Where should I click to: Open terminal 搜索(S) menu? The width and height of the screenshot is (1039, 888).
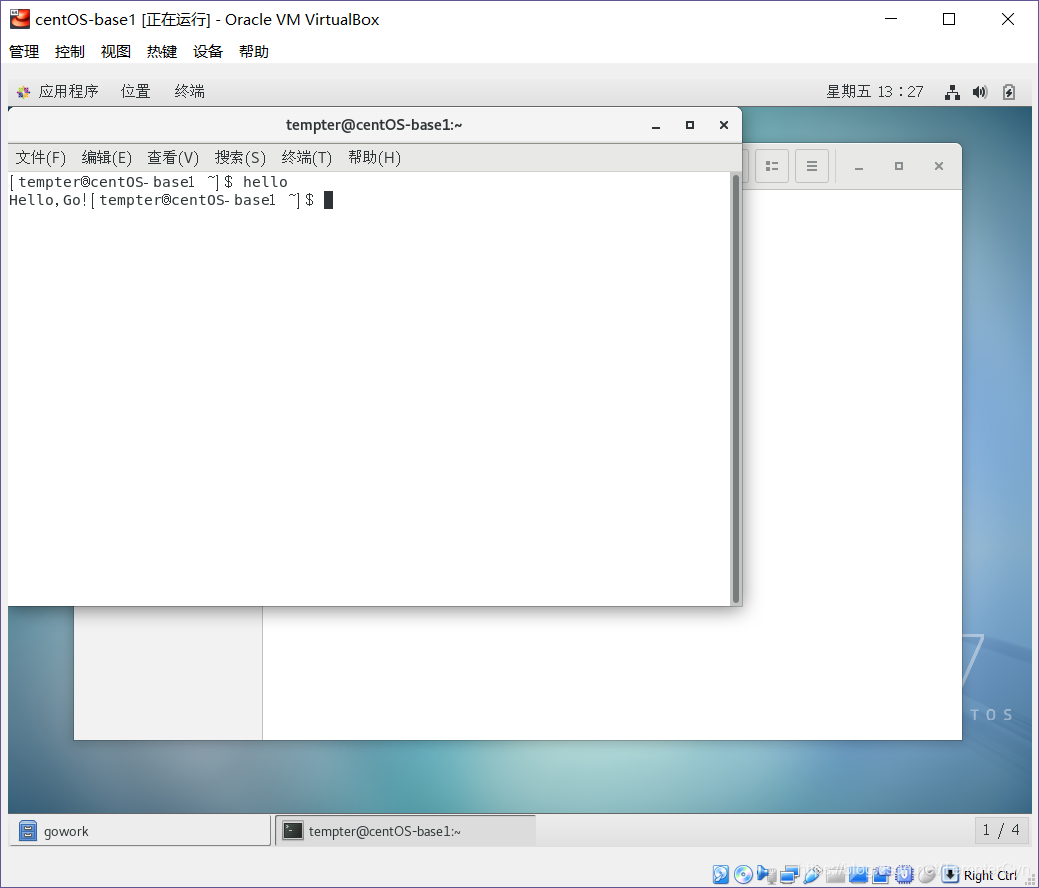(240, 158)
